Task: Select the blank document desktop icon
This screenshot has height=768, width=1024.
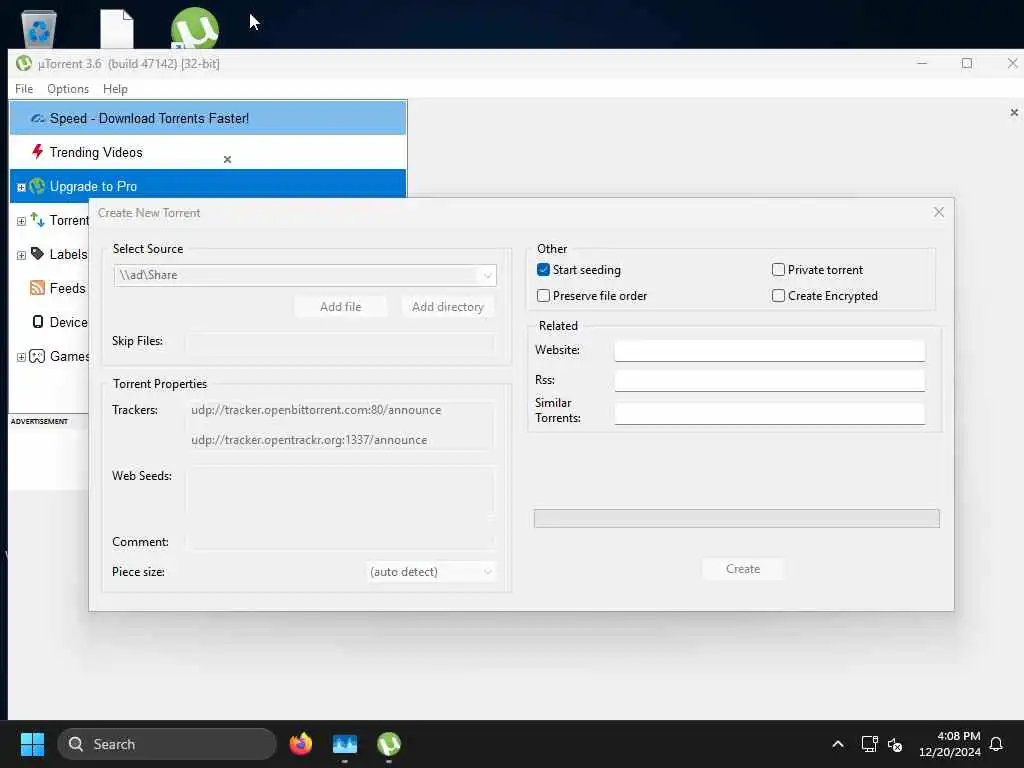Action: coord(117,29)
